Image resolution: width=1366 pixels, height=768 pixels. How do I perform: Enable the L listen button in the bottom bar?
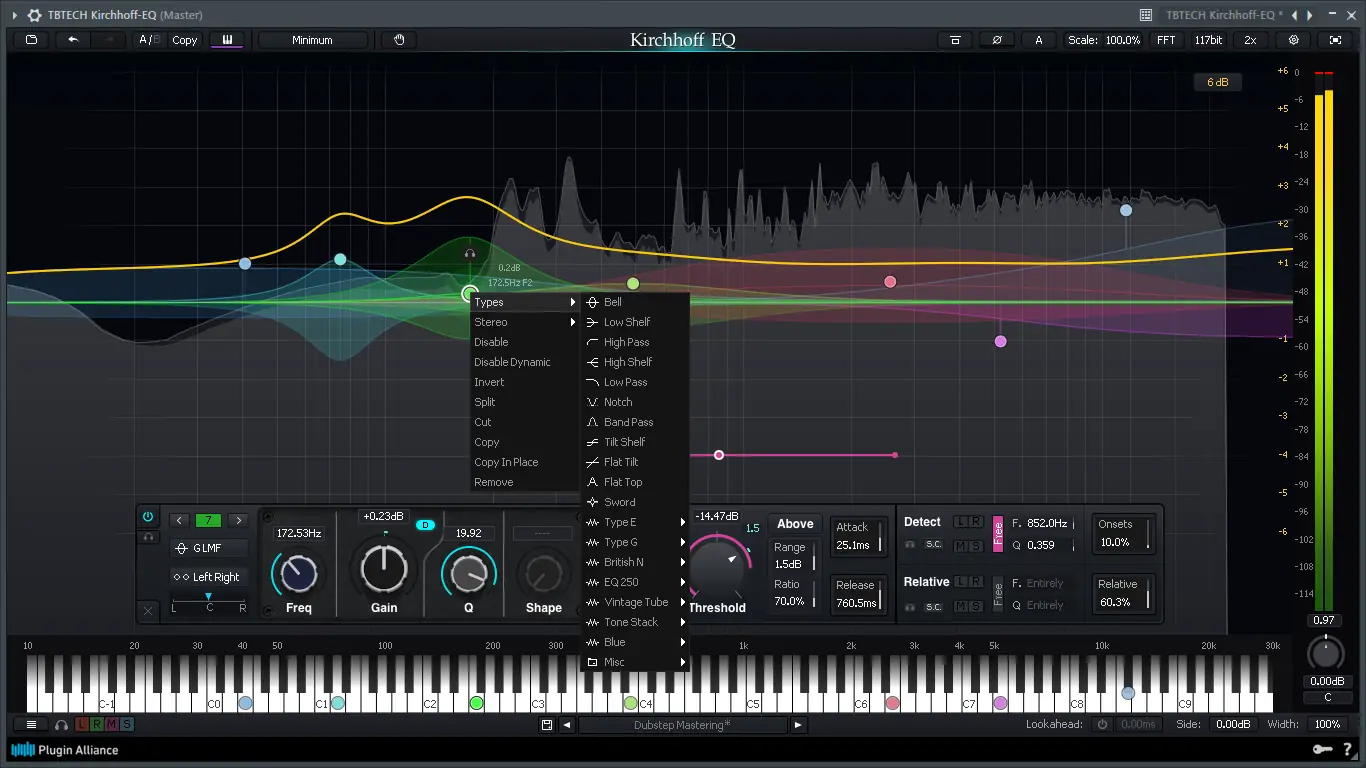pos(82,725)
